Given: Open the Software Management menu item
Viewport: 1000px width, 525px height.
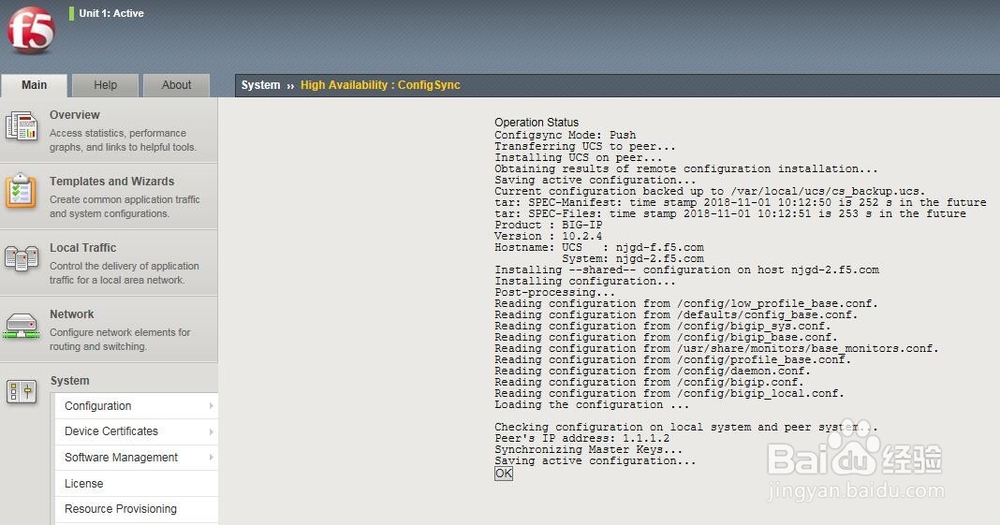Looking at the screenshot, I should (136, 457).
